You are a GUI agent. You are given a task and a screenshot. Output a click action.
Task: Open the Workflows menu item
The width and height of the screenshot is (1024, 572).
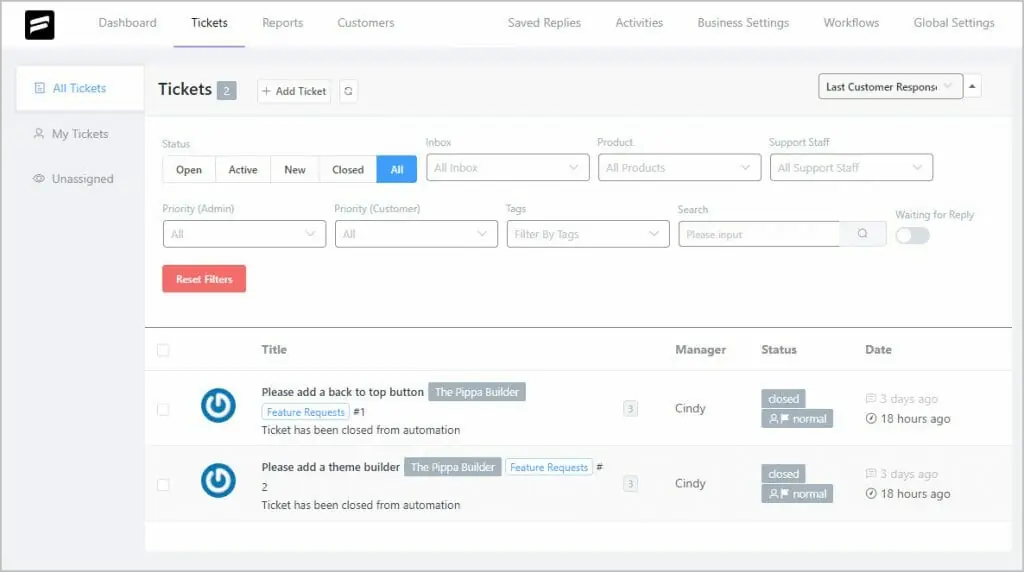pos(851,22)
